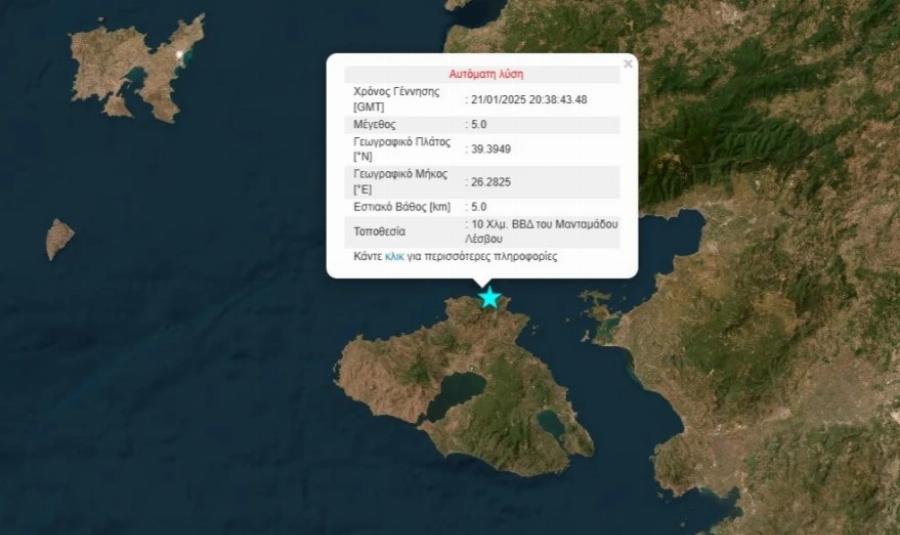Click the cyan star epicenter marker
This screenshot has height=535, width=900.
coord(489,297)
